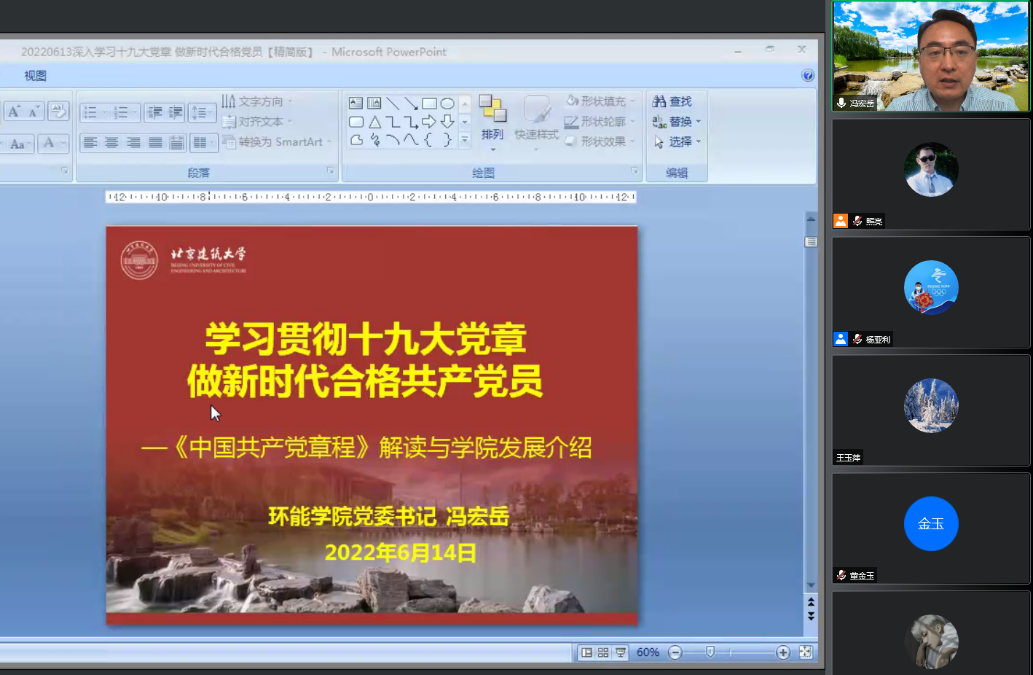Image resolution: width=1033 pixels, height=675 pixels.
Task: Open the Select (选择) dropdown
Action: tap(678, 141)
